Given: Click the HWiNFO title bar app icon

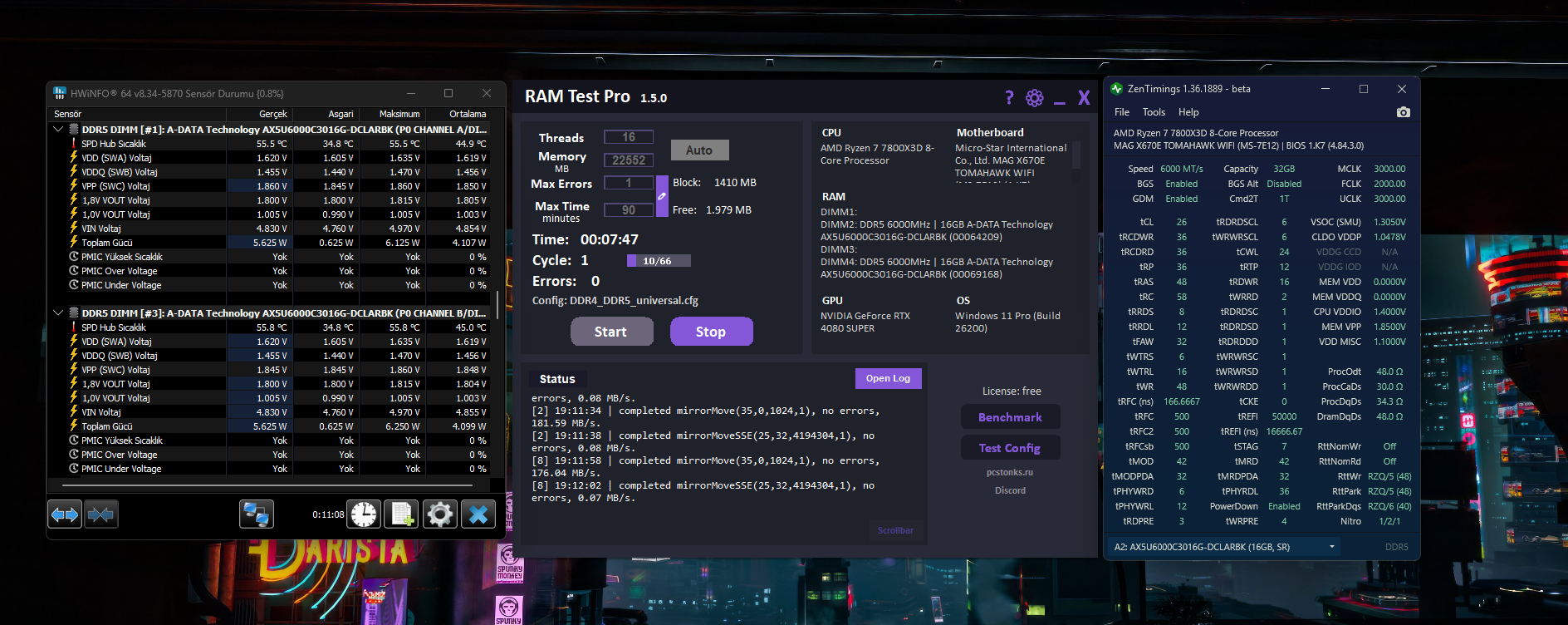Looking at the screenshot, I should [x=60, y=93].
